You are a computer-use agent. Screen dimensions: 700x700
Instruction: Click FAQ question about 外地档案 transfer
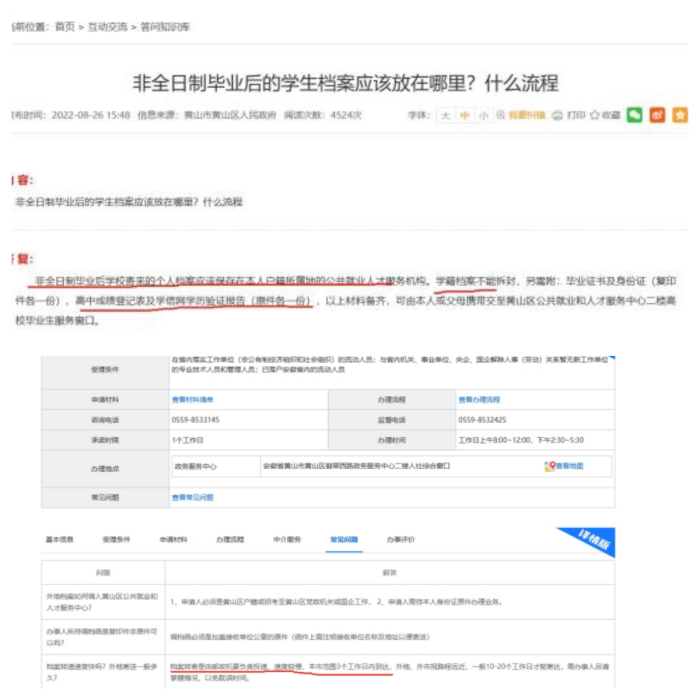tap(102, 602)
